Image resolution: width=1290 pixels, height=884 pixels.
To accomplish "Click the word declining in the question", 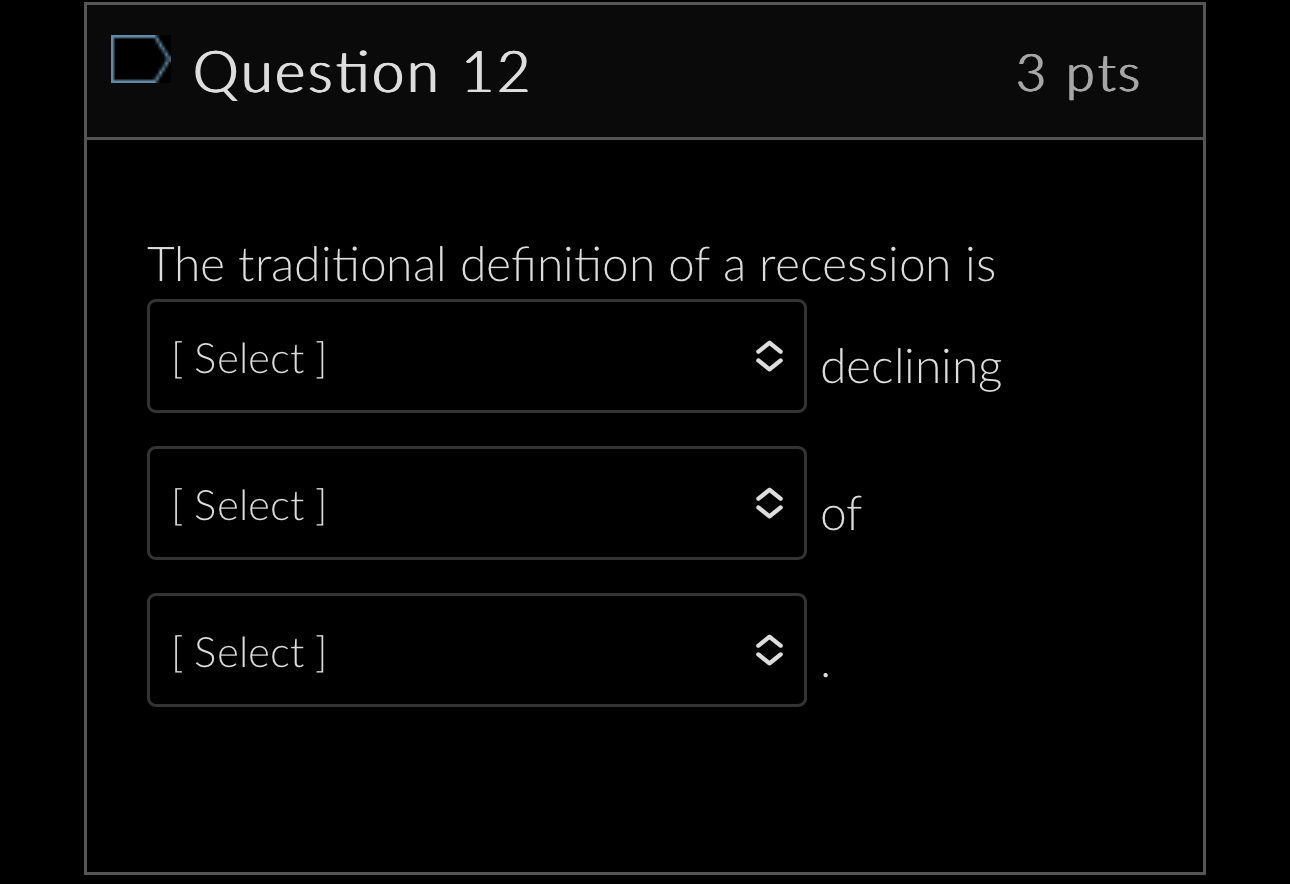I will coord(911,366).
